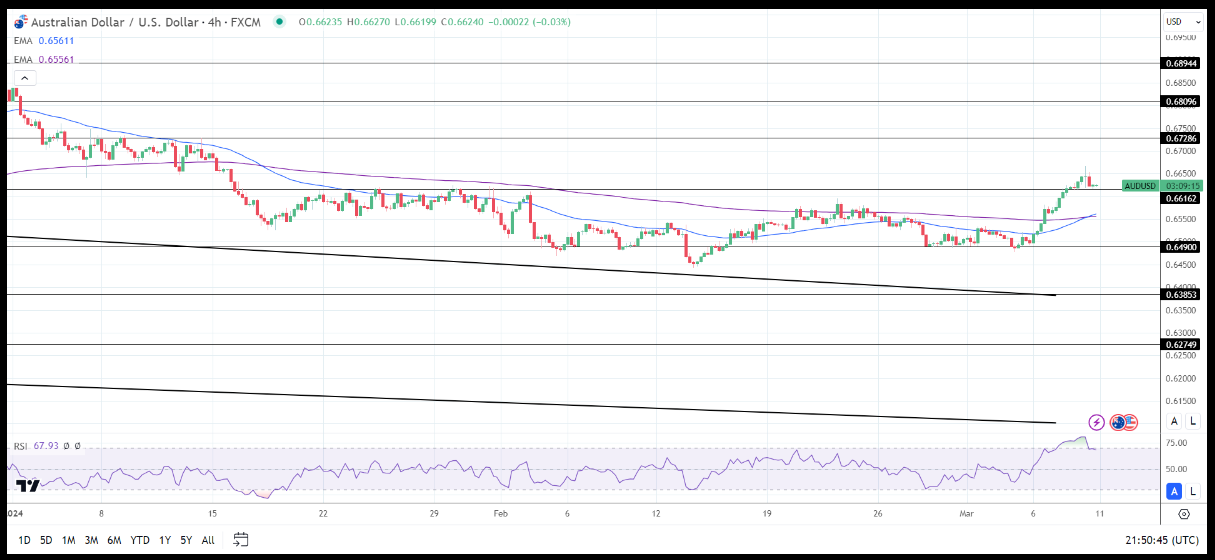The width and height of the screenshot is (1215, 560).
Task: Click the 0.63853 price level label
Action: 1181,294
